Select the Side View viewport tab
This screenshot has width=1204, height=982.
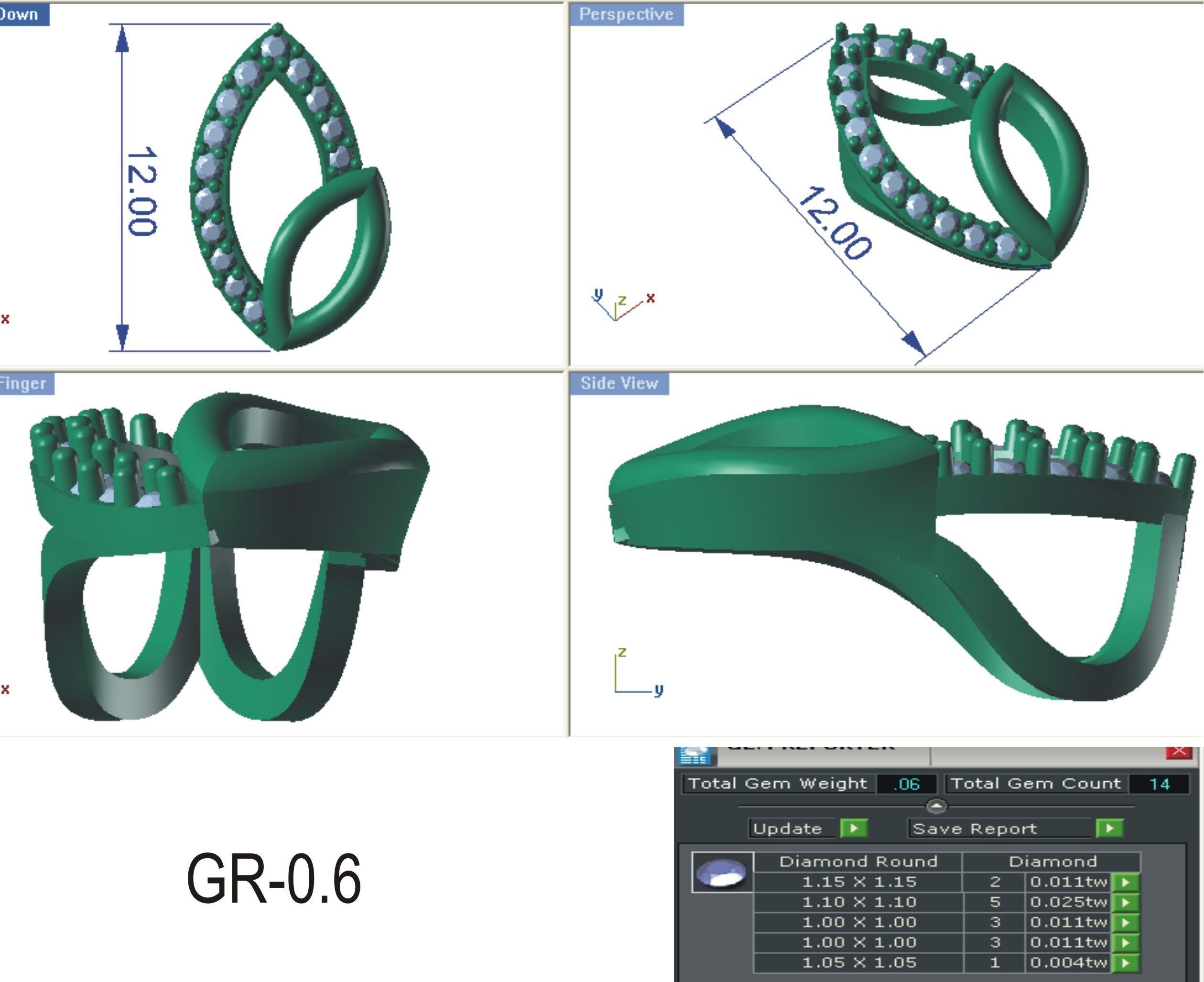pos(618,383)
